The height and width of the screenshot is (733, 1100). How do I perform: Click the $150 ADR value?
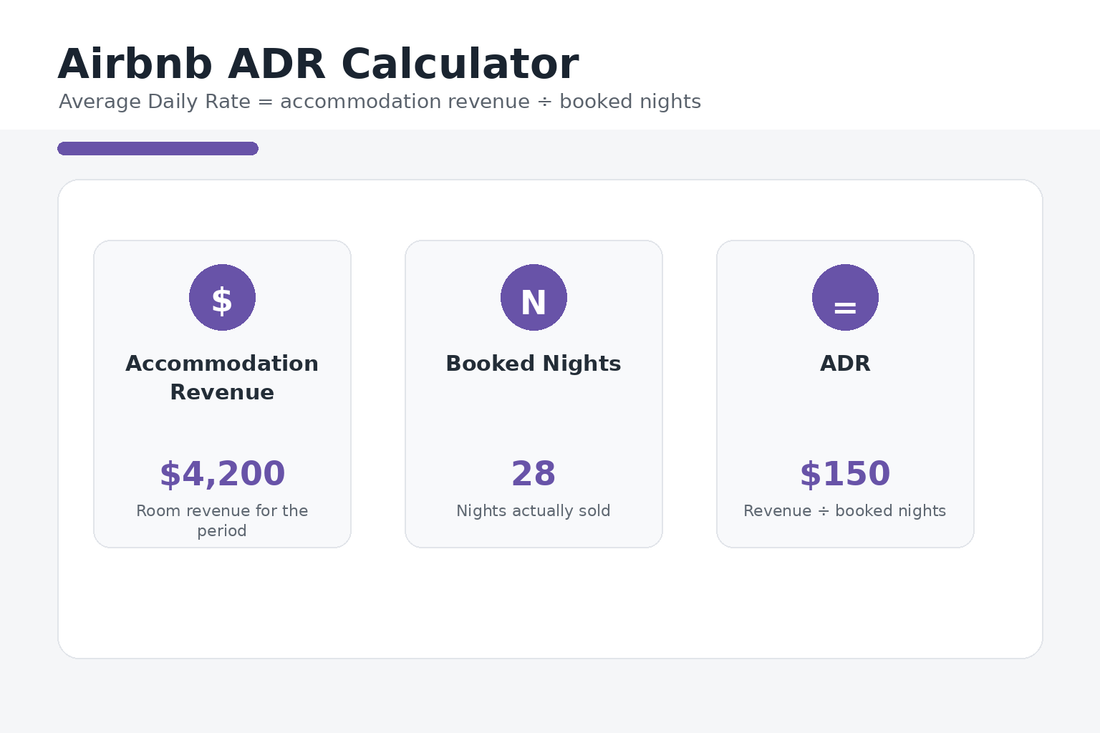point(845,473)
